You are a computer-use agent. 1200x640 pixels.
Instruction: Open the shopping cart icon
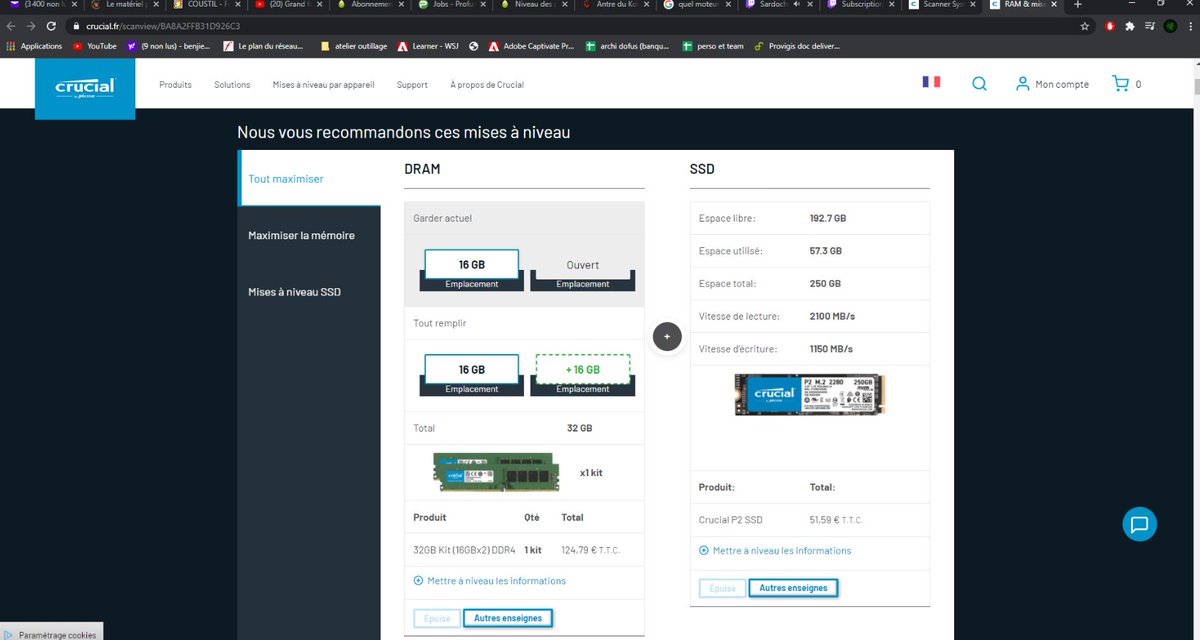[1121, 84]
